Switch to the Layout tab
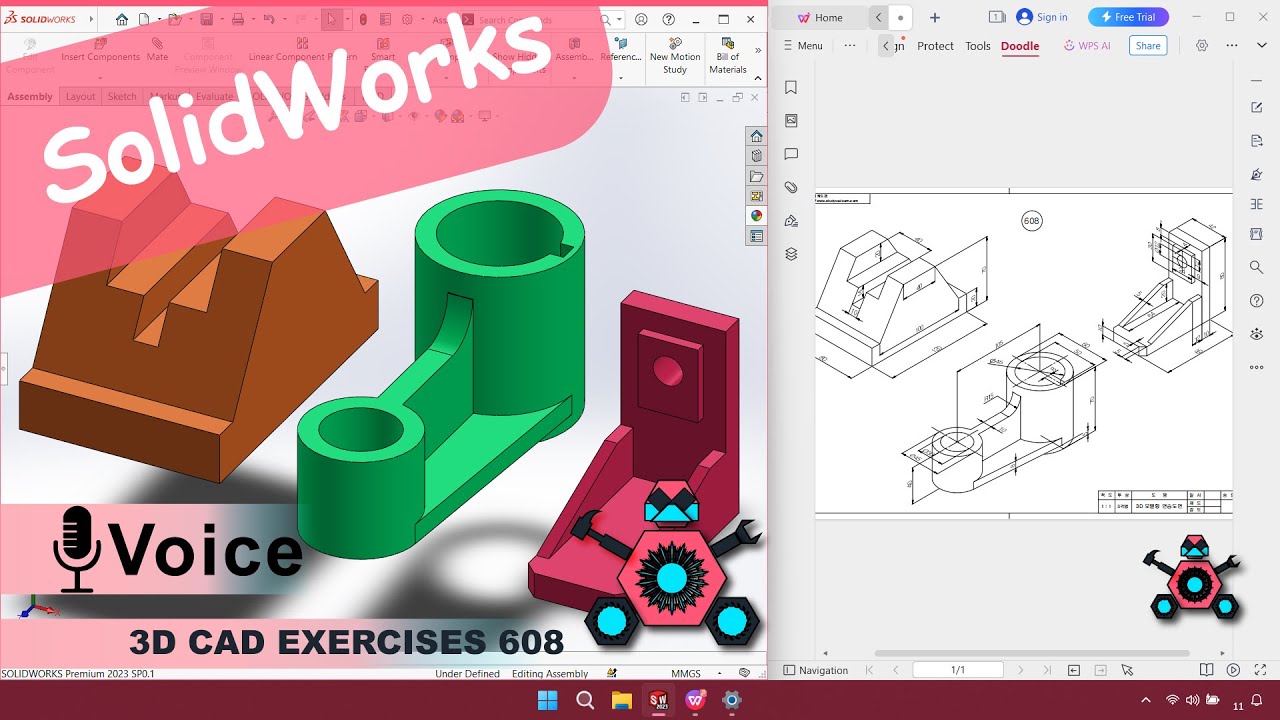1280x720 pixels. [80, 97]
